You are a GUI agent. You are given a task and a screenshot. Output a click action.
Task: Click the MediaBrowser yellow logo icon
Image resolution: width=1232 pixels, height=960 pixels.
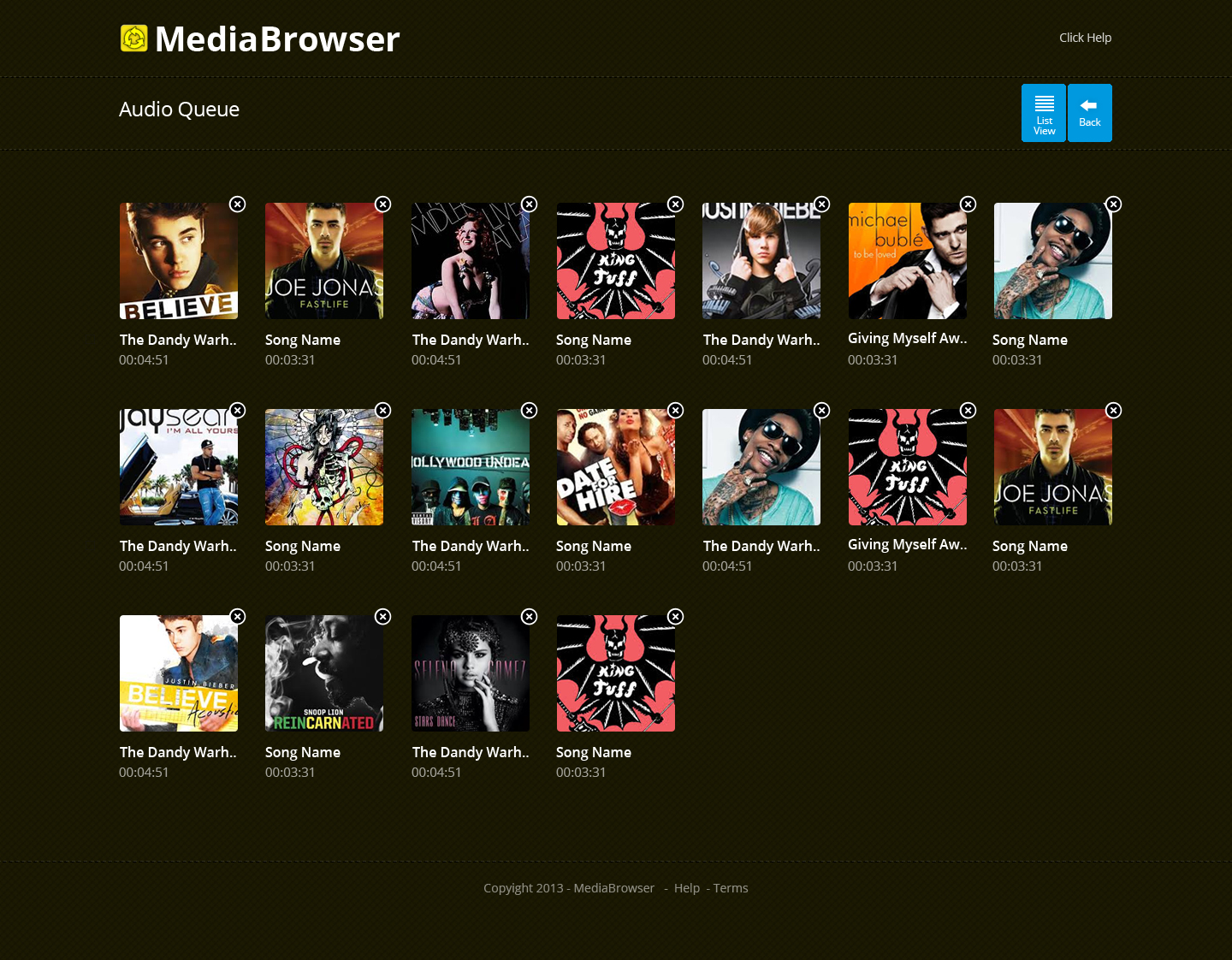point(134,39)
